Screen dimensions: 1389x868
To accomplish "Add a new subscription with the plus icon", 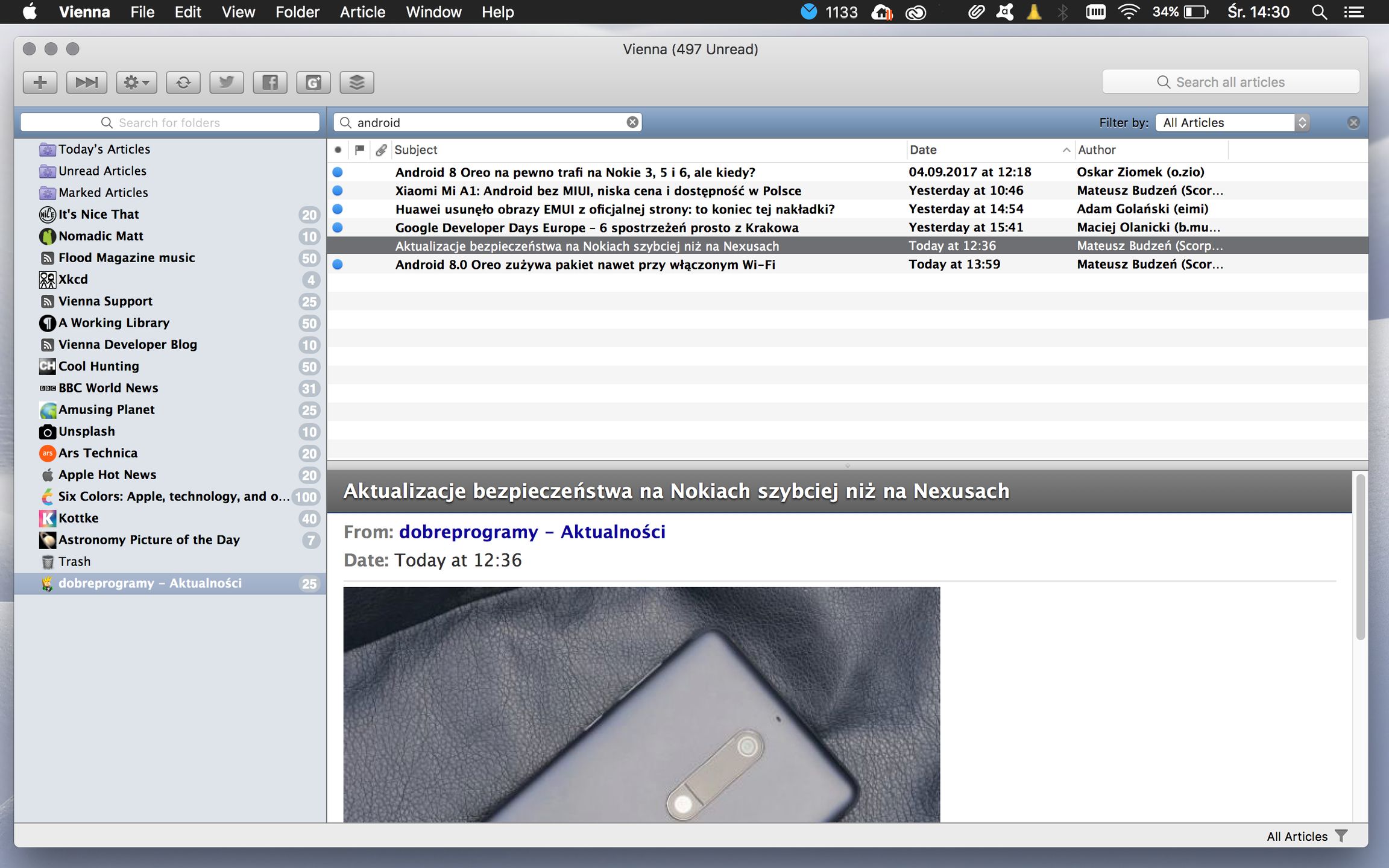I will pyautogui.click(x=39, y=82).
